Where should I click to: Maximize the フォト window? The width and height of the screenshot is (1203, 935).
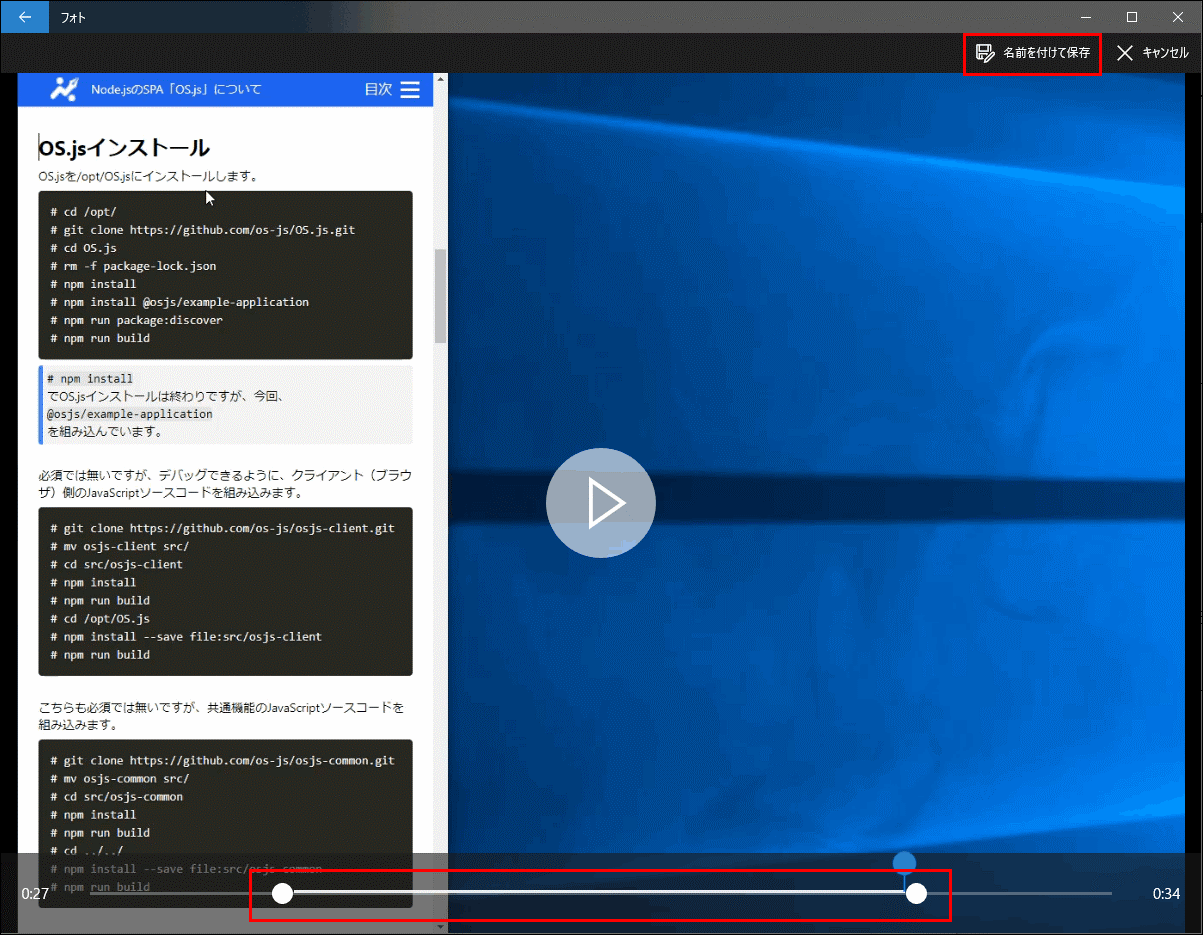[1132, 17]
